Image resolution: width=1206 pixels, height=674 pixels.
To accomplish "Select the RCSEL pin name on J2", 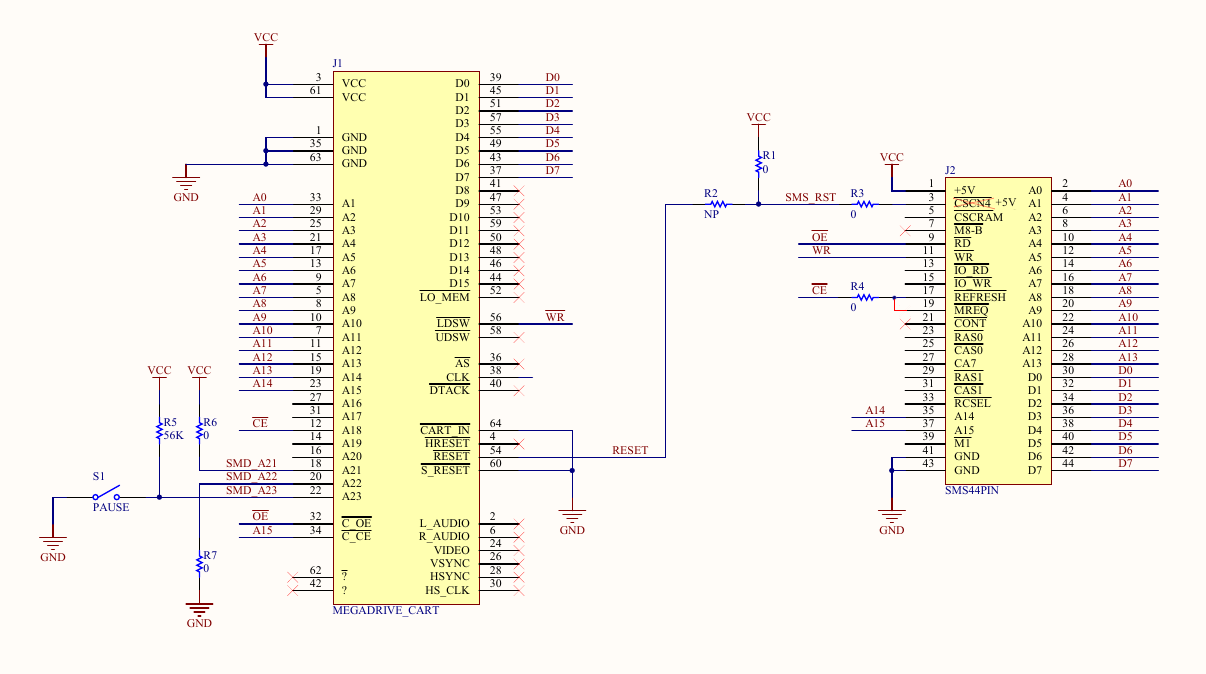I will point(972,403).
